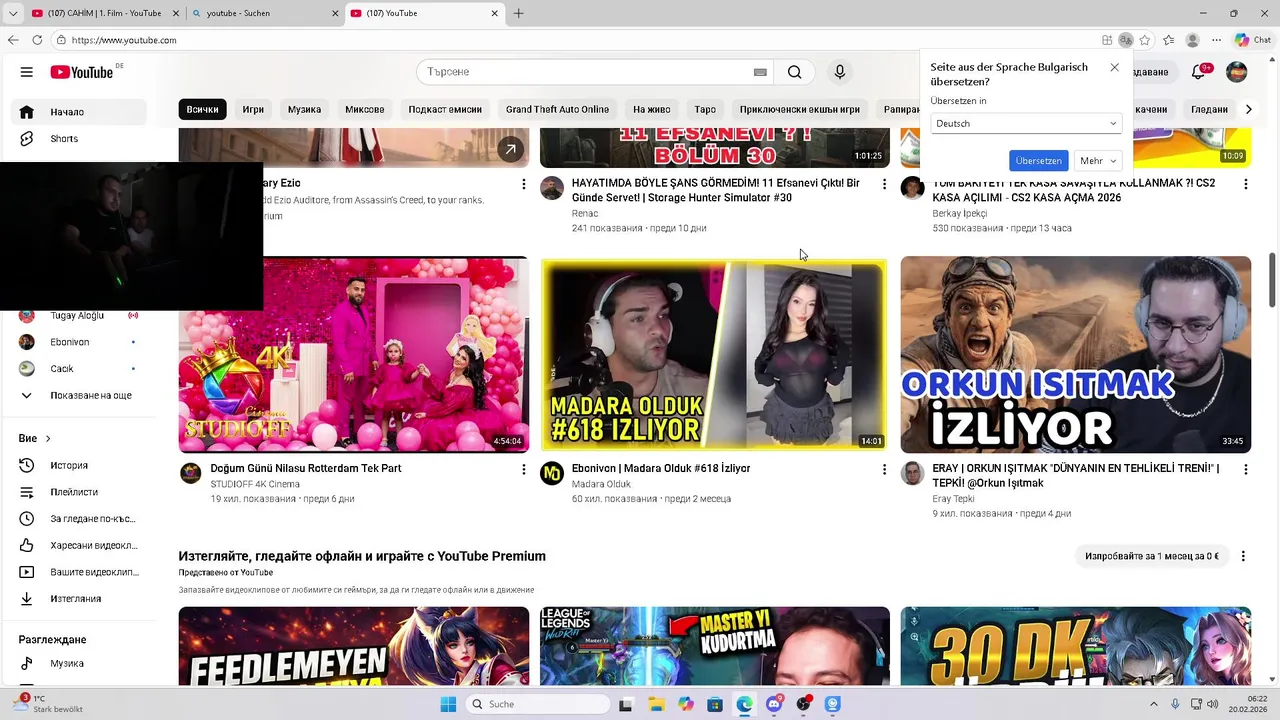Open options for ERAY ORKUN IŞITMAK video

pyautogui.click(x=1245, y=469)
